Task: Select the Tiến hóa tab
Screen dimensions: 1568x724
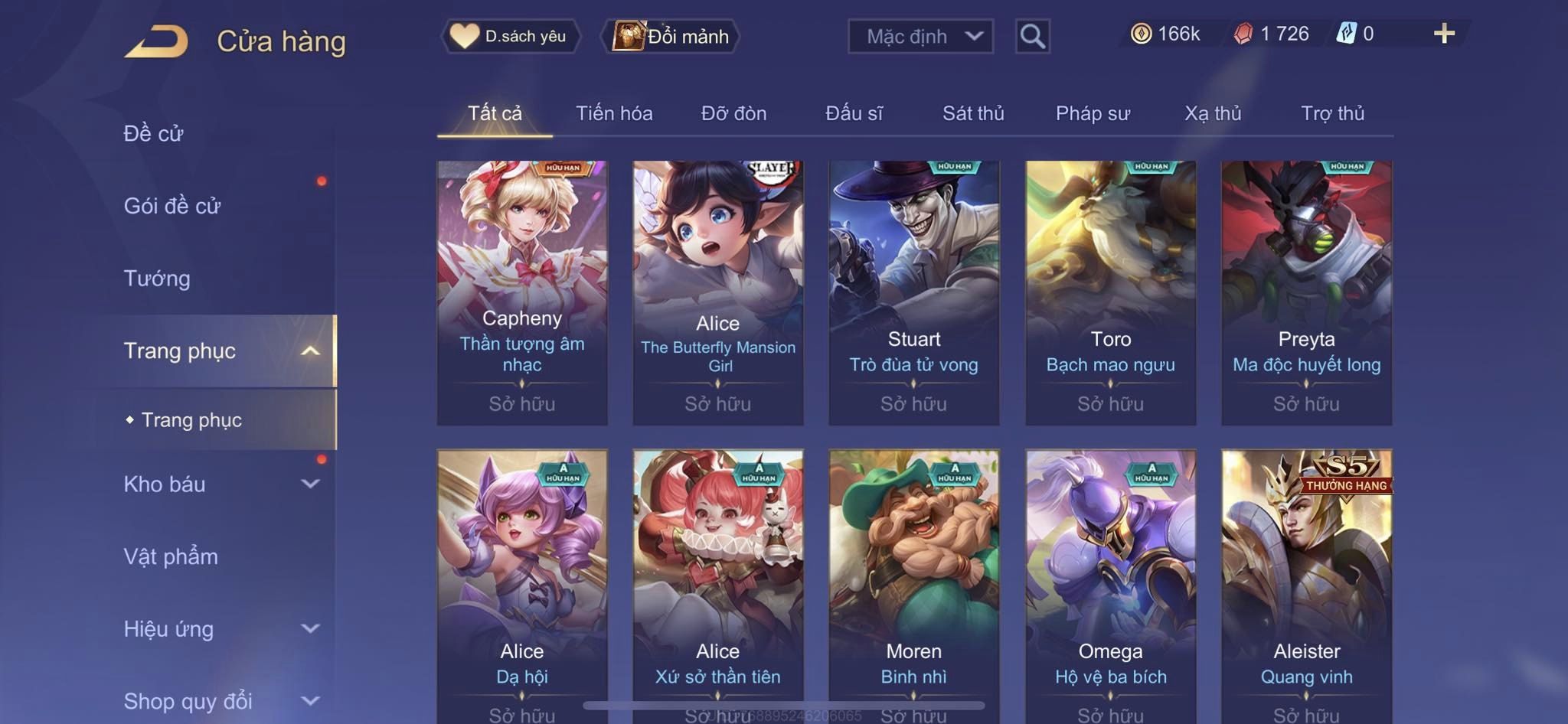Action: pyautogui.click(x=614, y=113)
